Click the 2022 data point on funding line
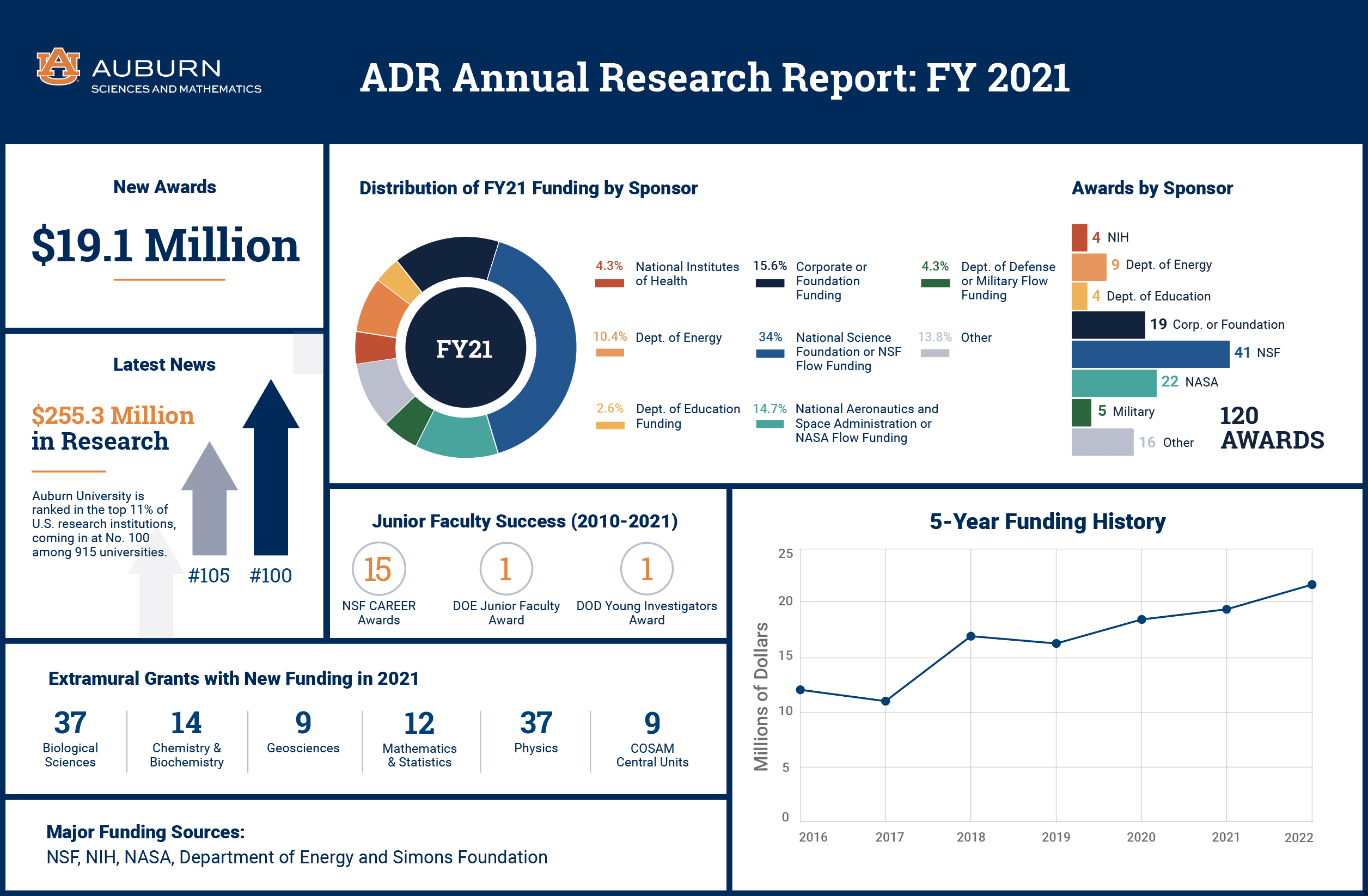Image resolution: width=1368 pixels, height=896 pixels. 1312,585
